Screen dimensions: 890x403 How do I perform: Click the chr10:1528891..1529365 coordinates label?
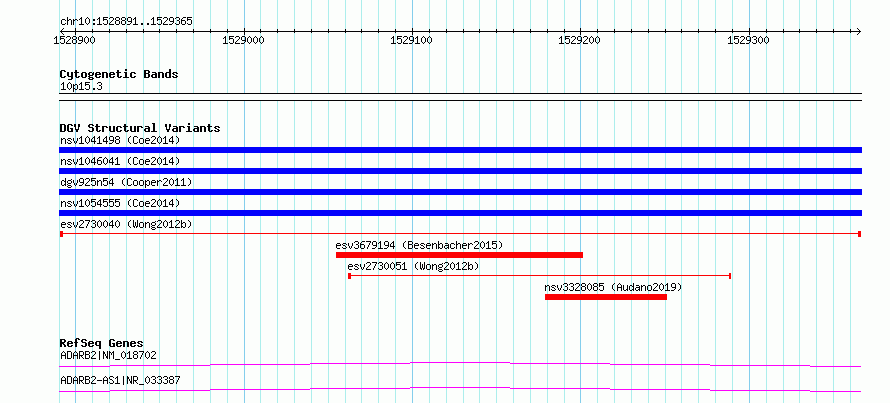point(126,22)
